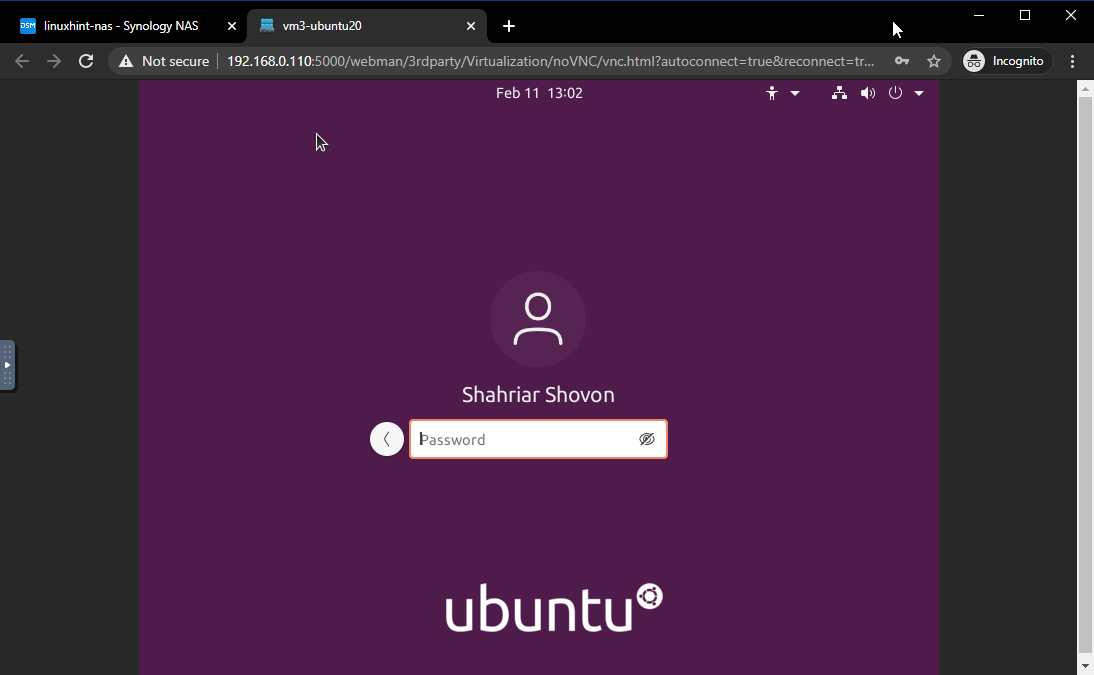Viewport: 1094px width, 675px height.
Task: Close the vm3-ubuntu20 tab
Action: (471, 26)
